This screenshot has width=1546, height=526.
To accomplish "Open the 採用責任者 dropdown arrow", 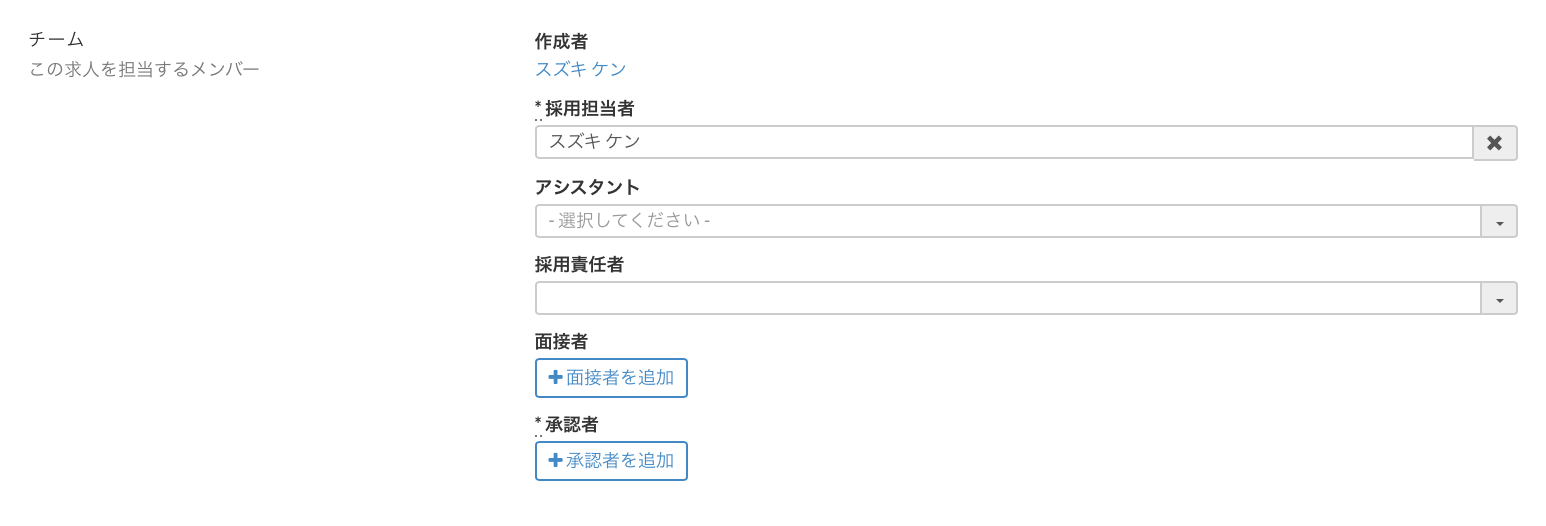I will tap(1498, 299).
